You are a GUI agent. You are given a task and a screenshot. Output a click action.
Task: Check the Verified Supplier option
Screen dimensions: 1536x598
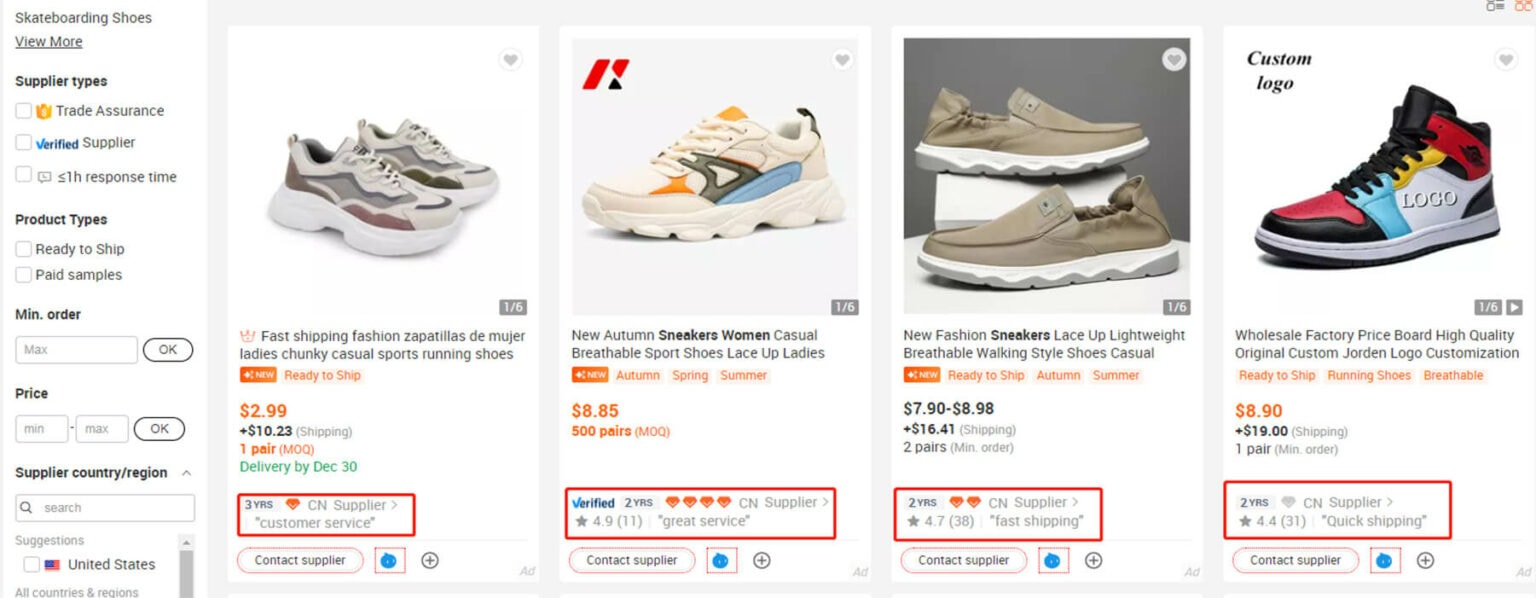(x=23, y=143)
